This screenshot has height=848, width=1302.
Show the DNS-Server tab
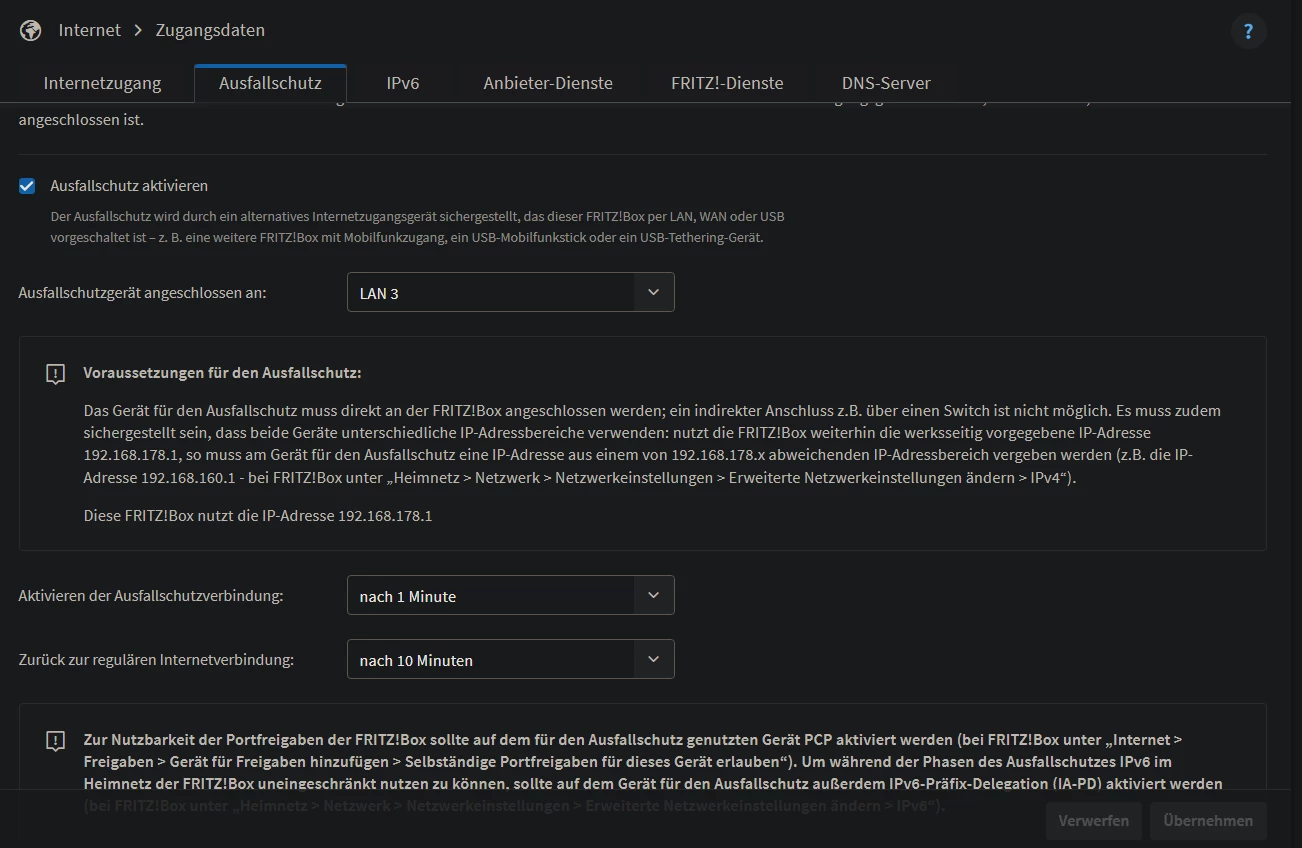tap(886, 83)
